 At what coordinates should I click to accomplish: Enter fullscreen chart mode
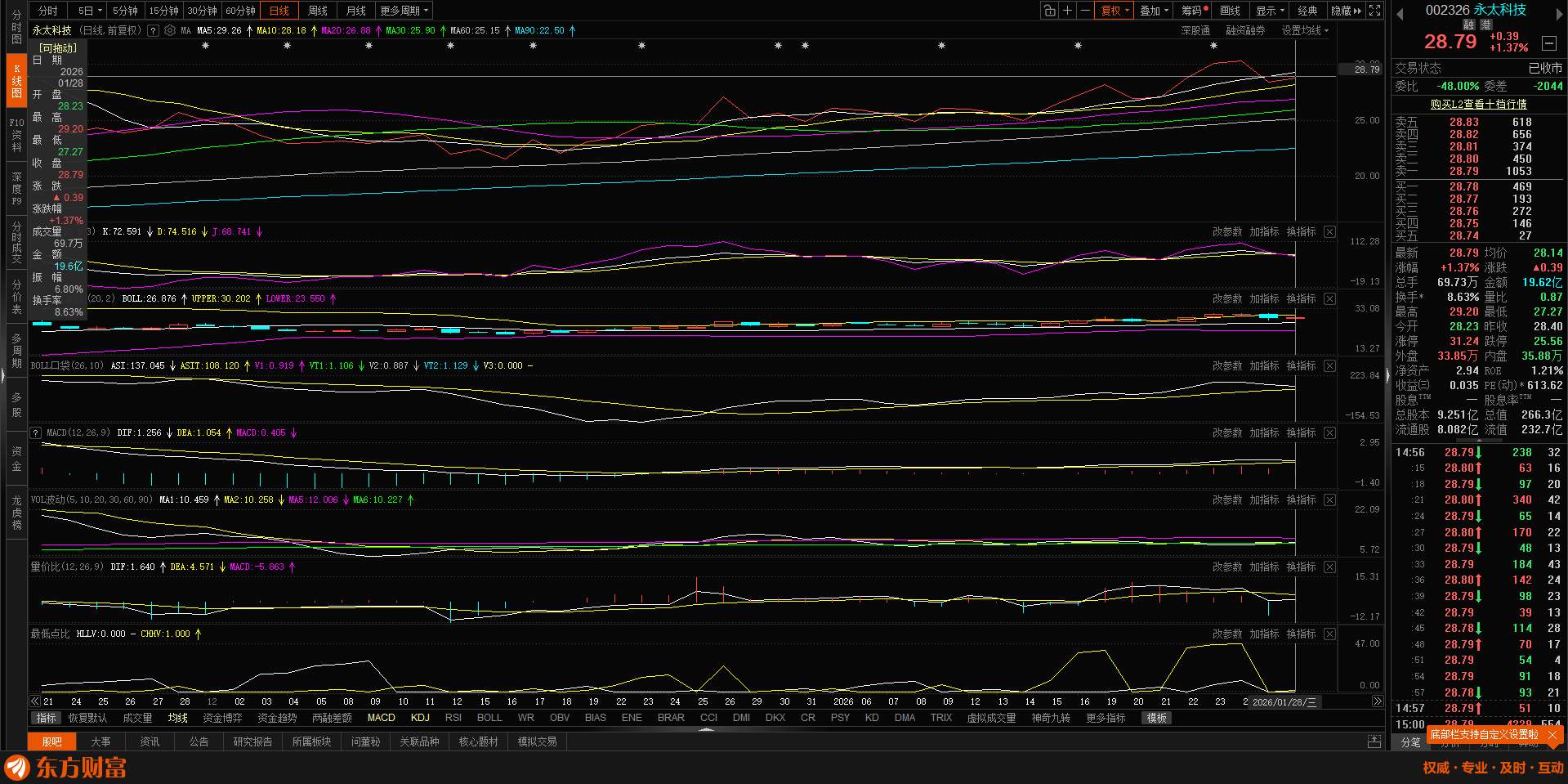(1375, 11)
